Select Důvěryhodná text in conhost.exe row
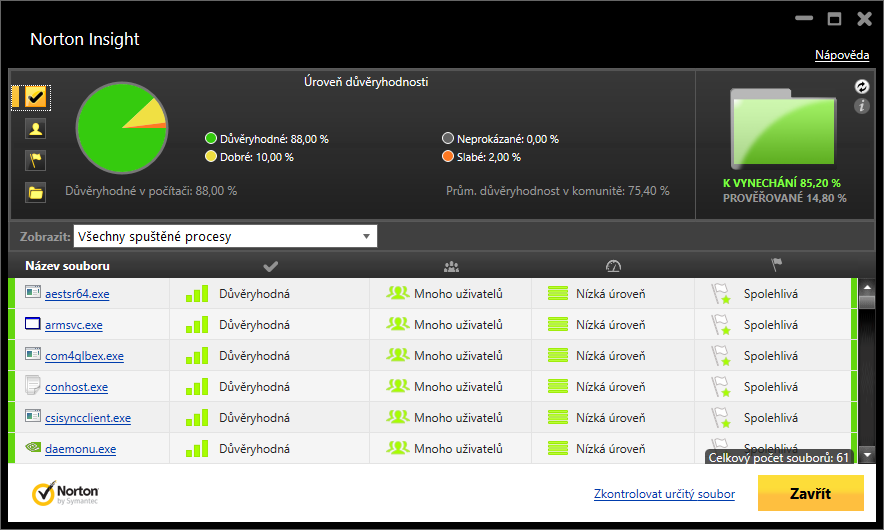 [x=254, y=387]
